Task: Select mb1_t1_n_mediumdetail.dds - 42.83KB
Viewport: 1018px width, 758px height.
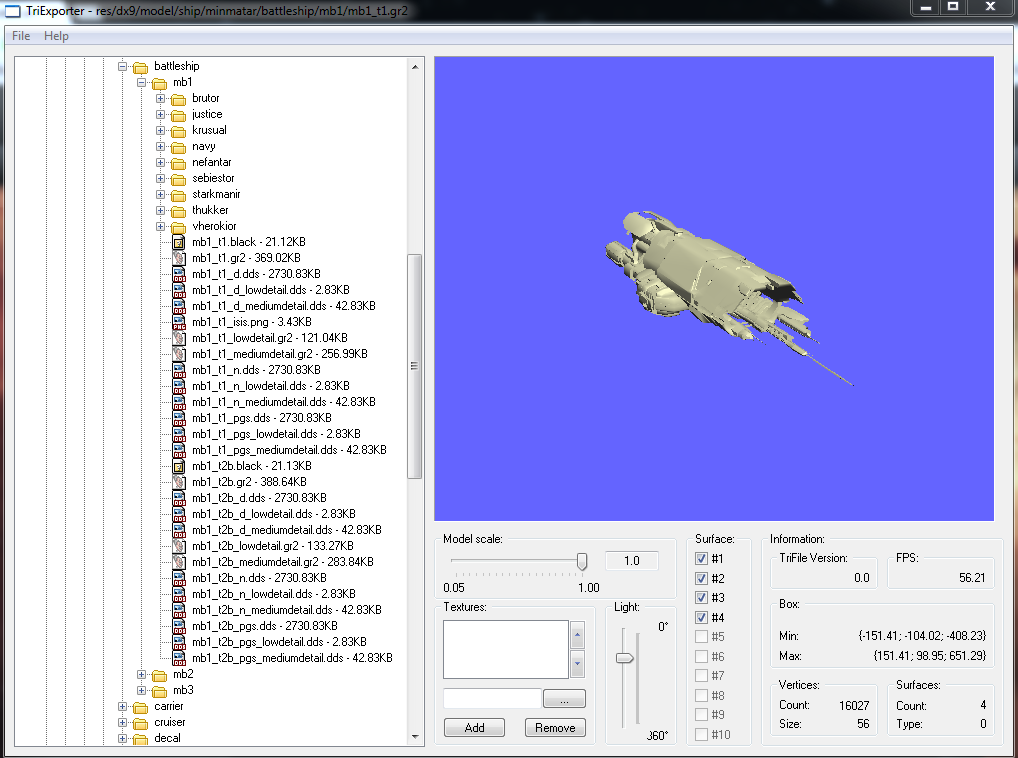Action: [x=284, y=402]
